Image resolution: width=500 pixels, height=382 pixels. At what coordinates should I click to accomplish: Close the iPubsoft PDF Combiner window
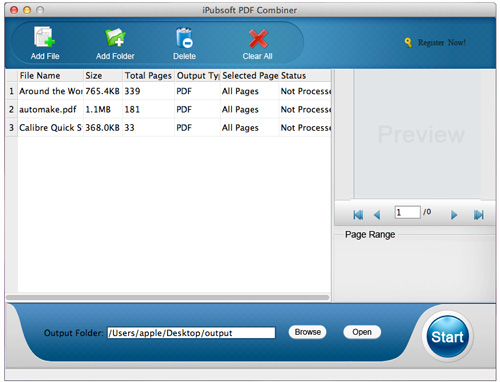point(14,10)
